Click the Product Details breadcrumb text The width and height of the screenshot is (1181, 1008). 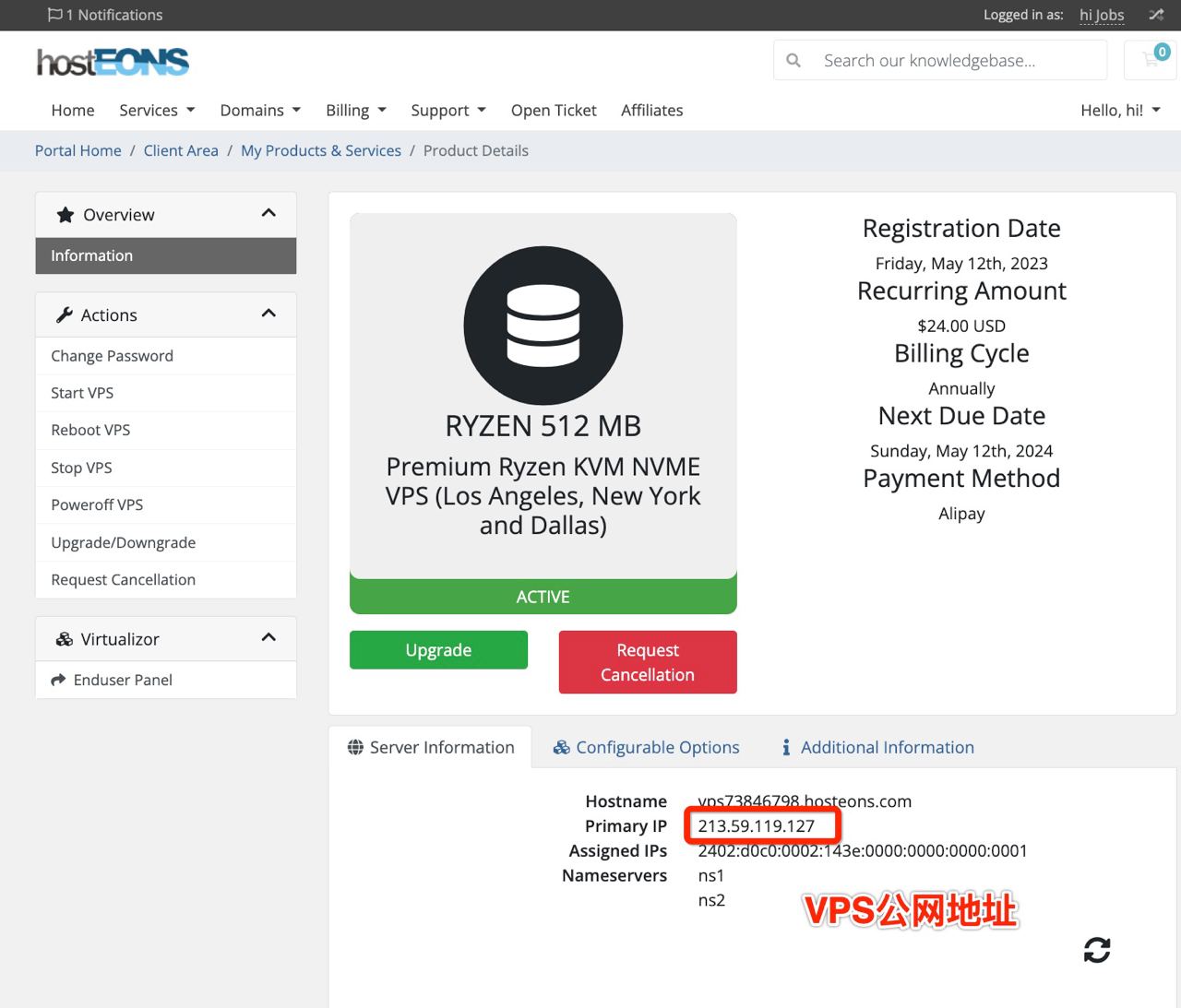[476, 150]
